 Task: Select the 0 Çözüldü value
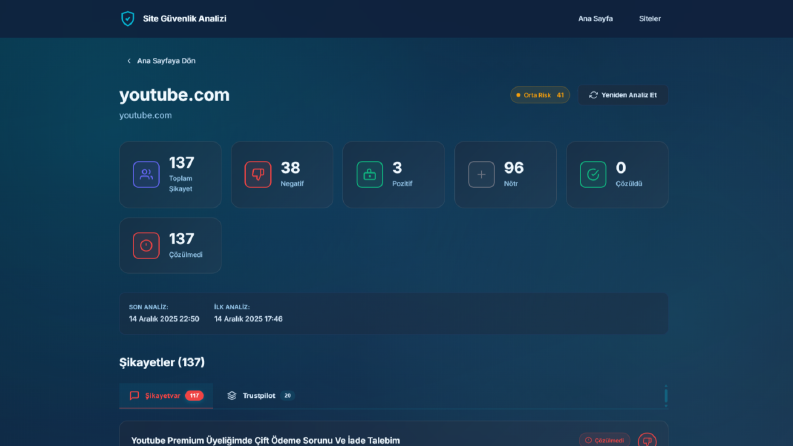tap(621, 168)
